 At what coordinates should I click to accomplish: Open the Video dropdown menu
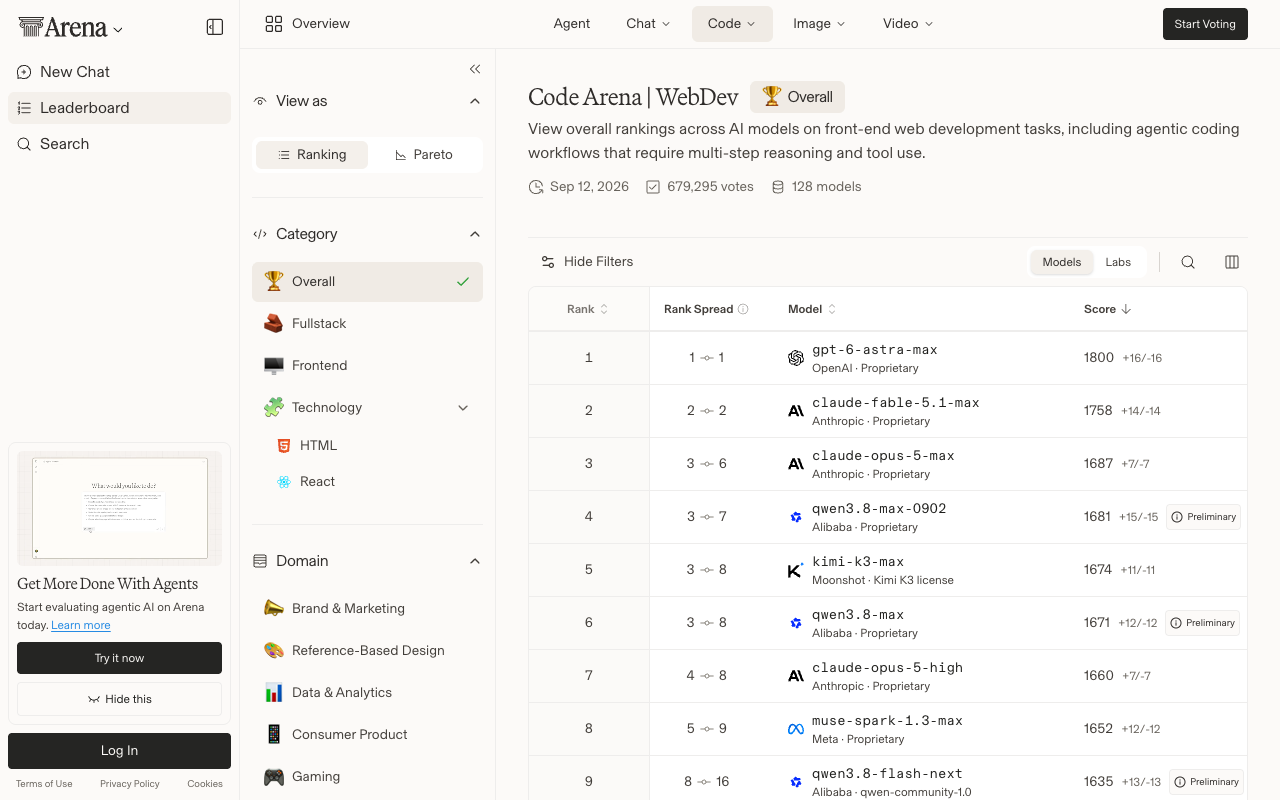[908, 24]
